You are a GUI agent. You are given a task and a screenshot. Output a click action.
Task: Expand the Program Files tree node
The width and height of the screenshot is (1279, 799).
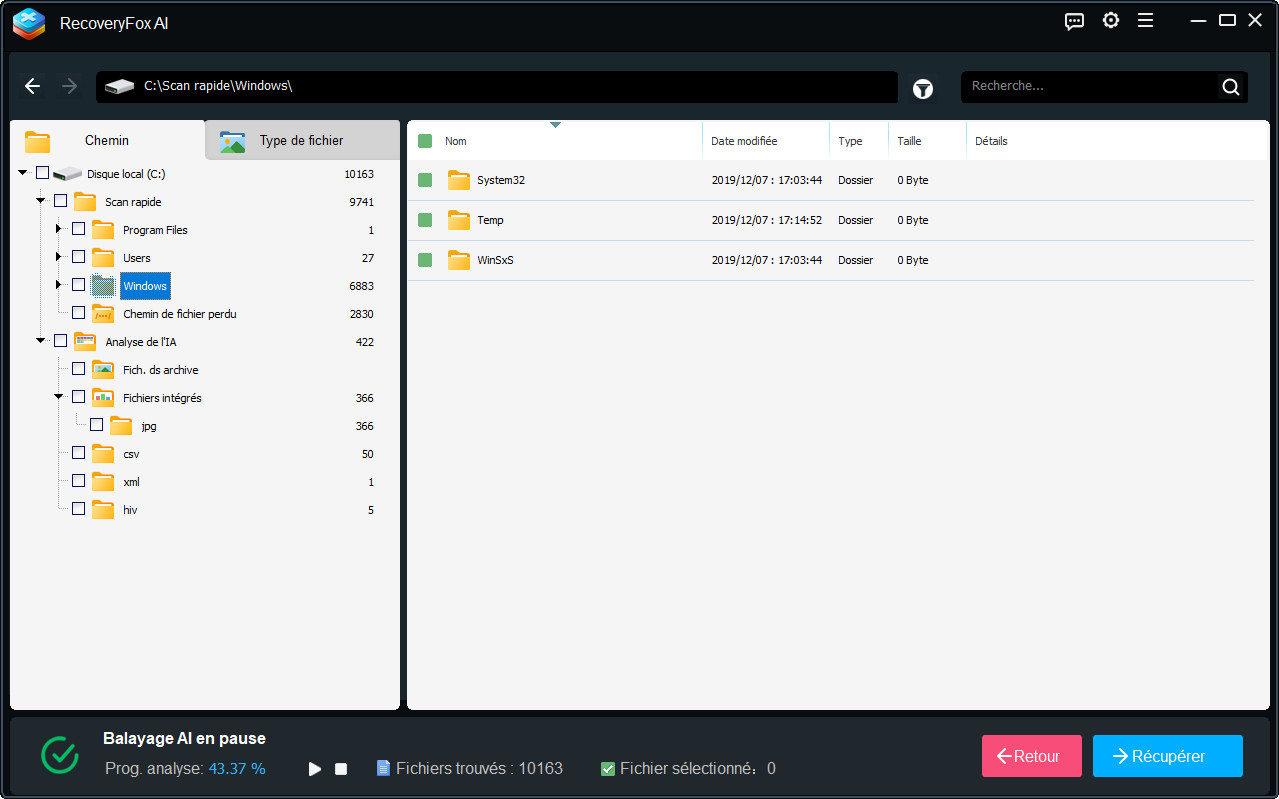point(58,228)
